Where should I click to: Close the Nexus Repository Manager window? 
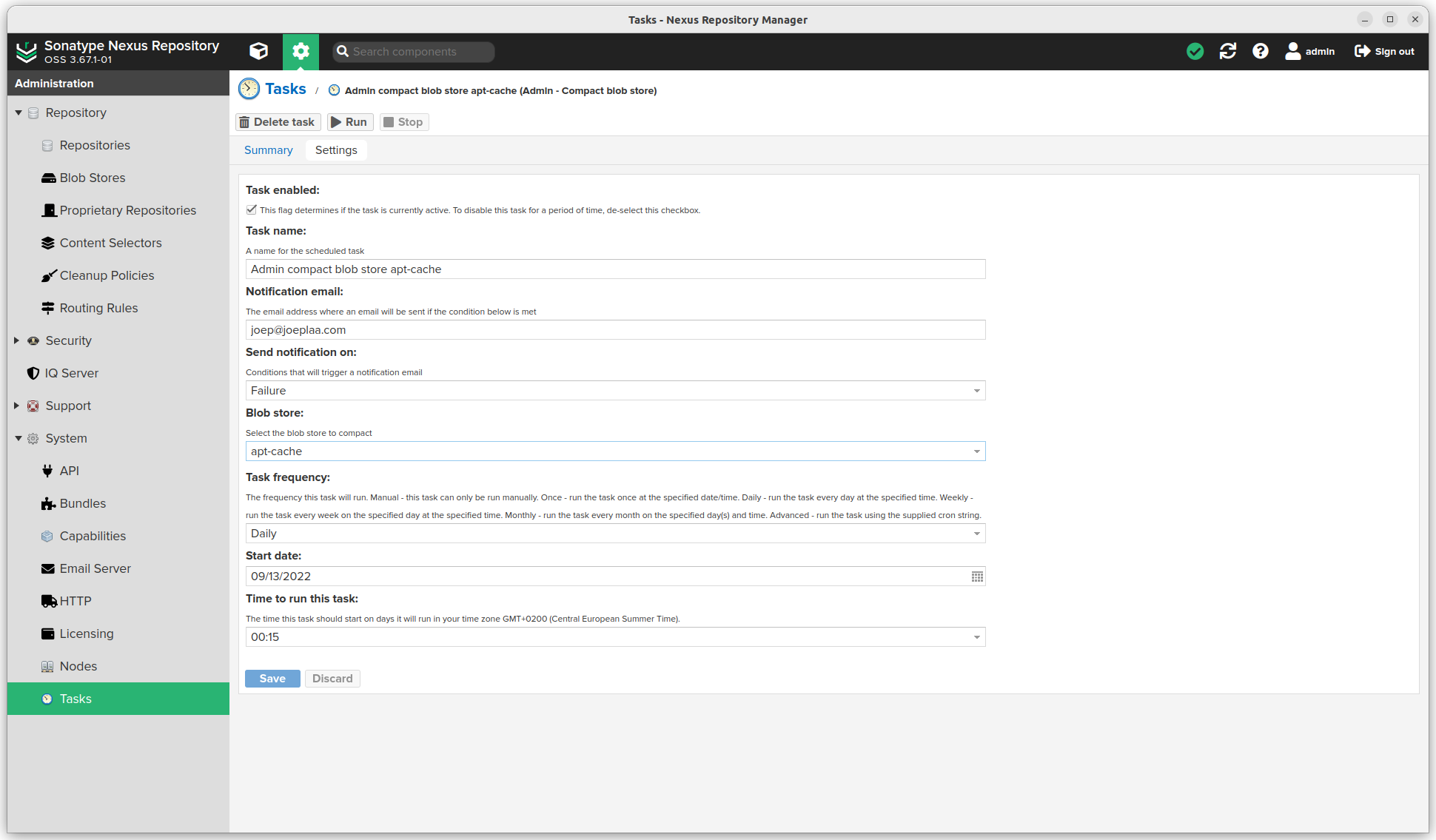pyautogui.click(x=1415, y=19)
